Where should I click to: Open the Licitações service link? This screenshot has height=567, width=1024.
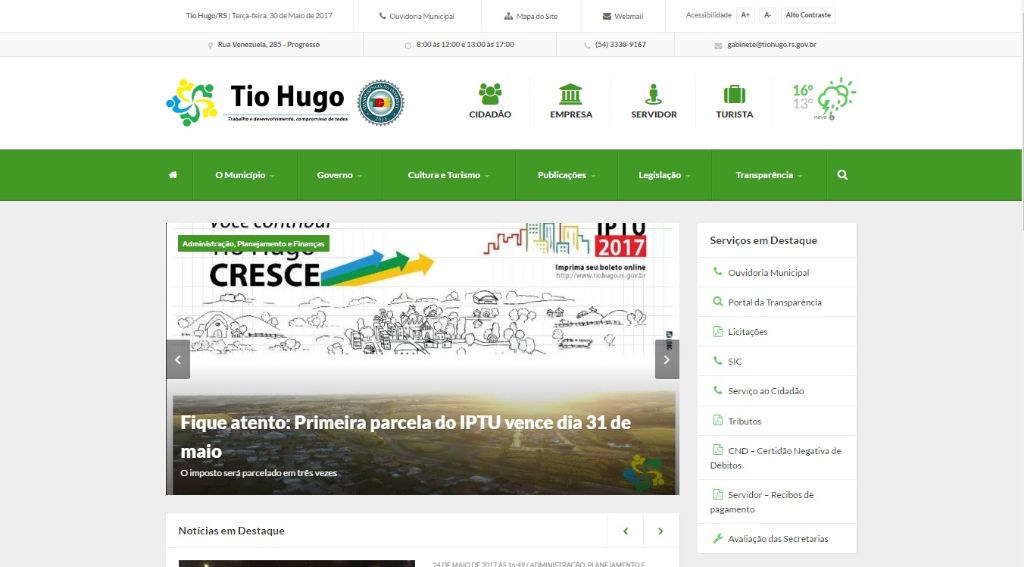pyautogui.click(x=747, y=332)
